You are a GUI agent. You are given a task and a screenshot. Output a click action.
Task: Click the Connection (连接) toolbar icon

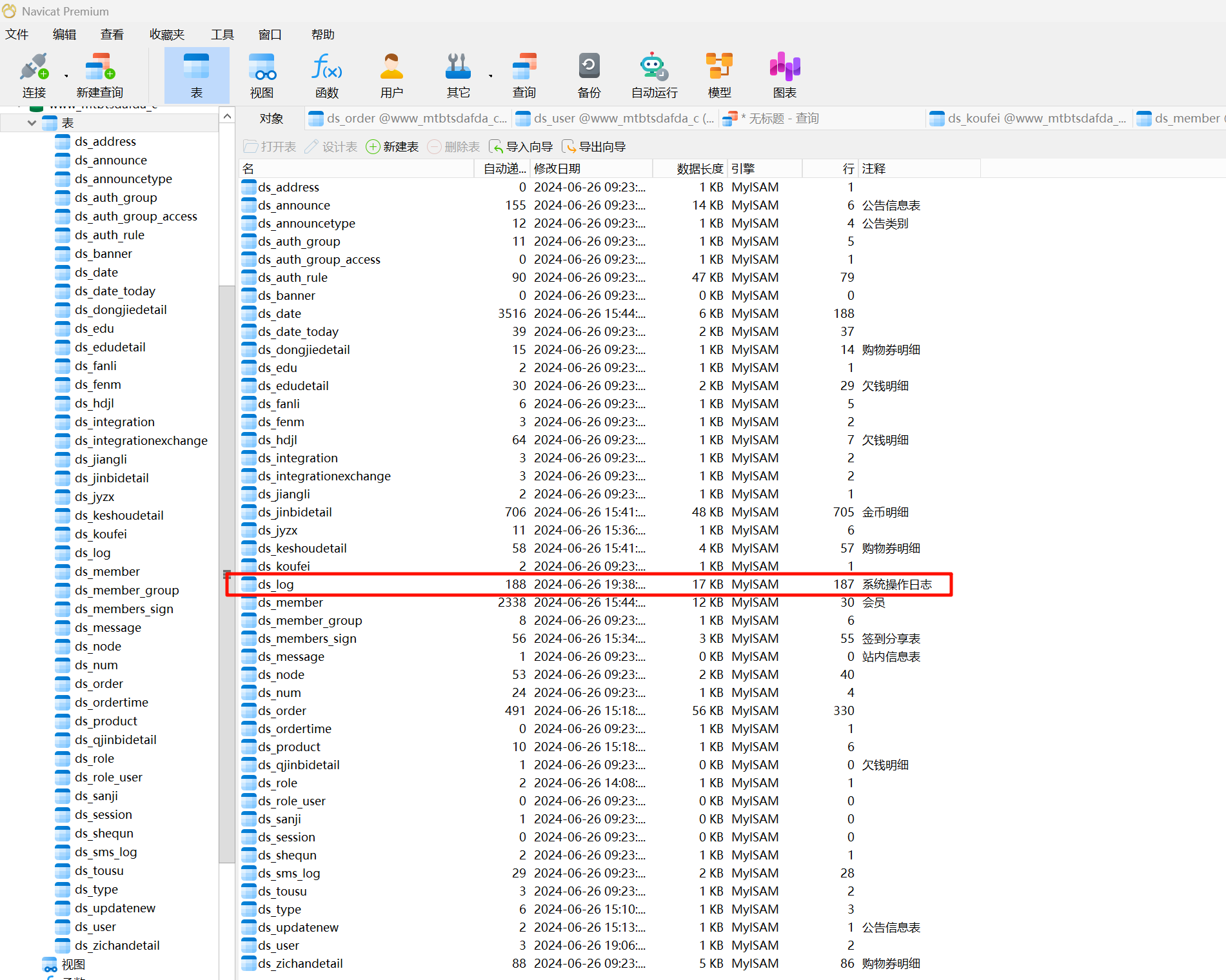[34, 75]
